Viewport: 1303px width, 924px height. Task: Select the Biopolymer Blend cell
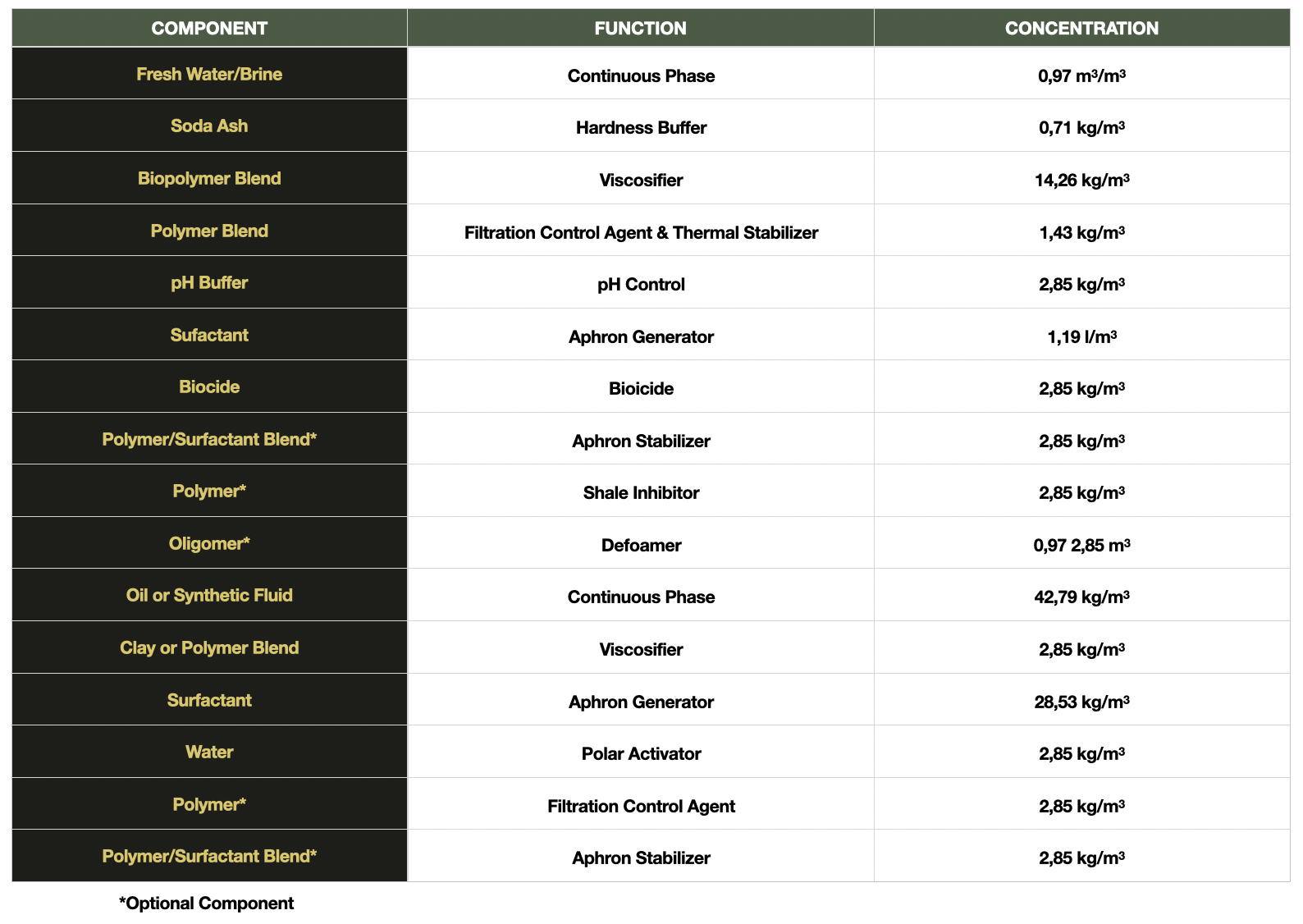coord(209,178)
